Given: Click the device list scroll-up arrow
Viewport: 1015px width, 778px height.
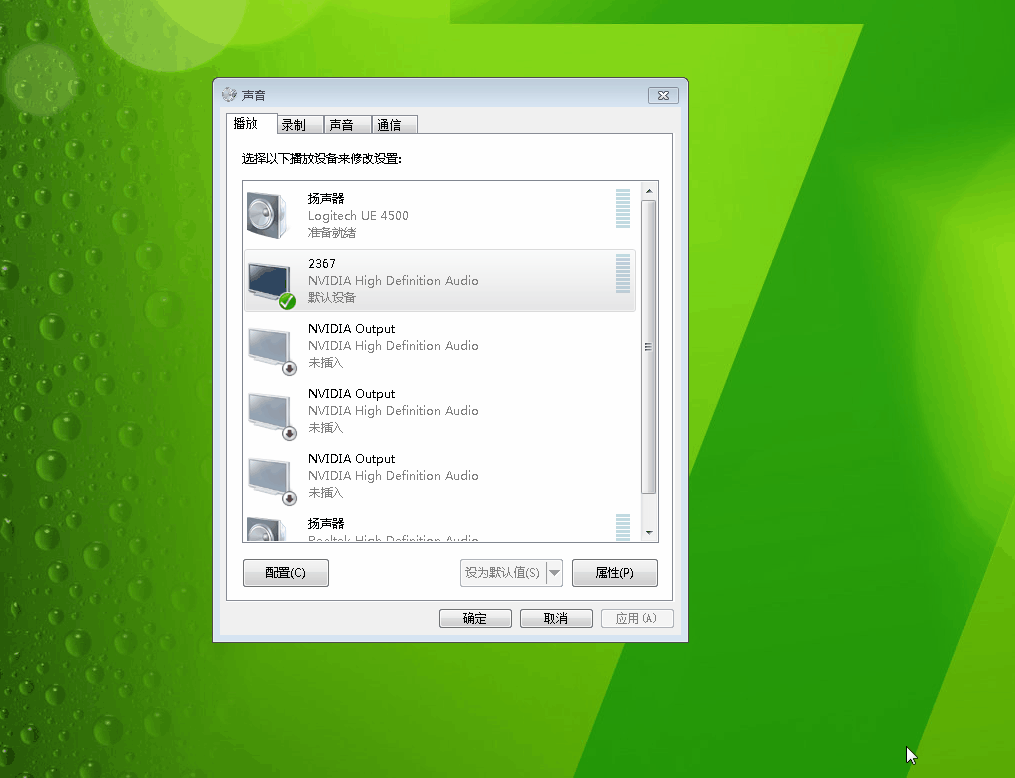Looking at the screenshot, I should click(648, 190).
